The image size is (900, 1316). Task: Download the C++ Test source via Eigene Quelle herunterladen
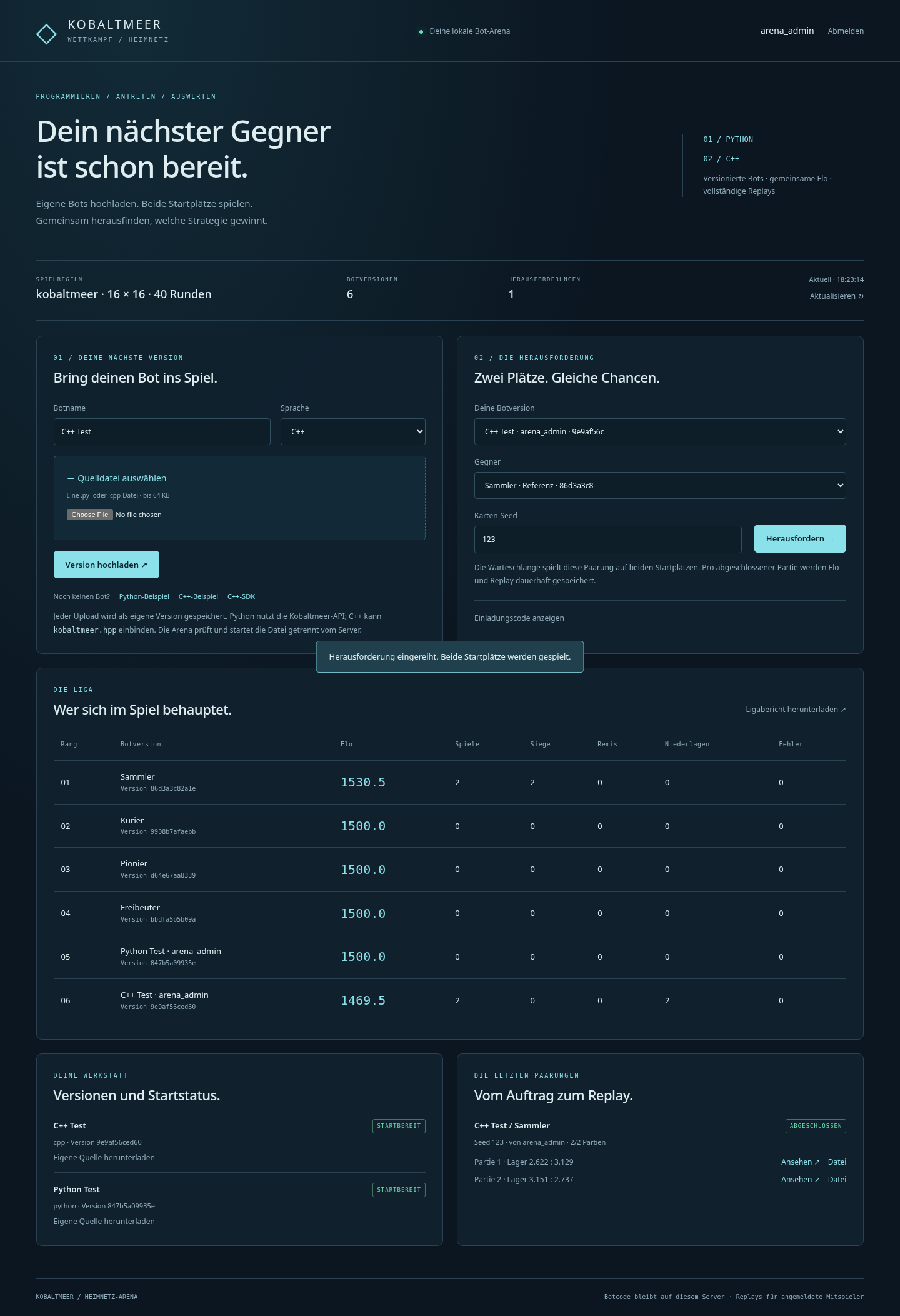coord(104,1158)
